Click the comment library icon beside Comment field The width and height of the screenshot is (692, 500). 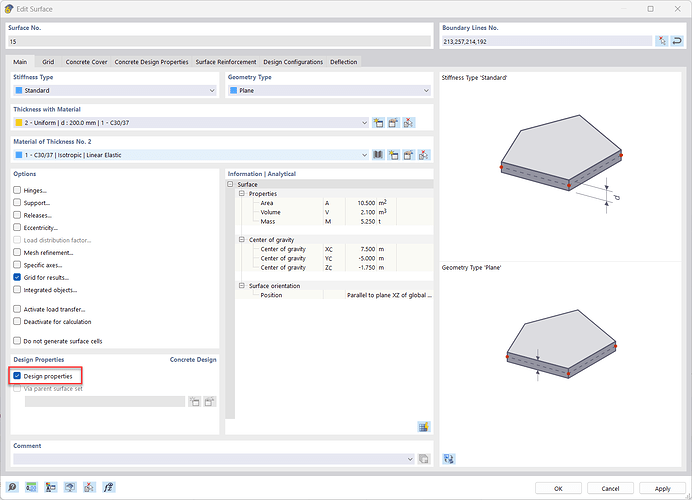[424, 458]
